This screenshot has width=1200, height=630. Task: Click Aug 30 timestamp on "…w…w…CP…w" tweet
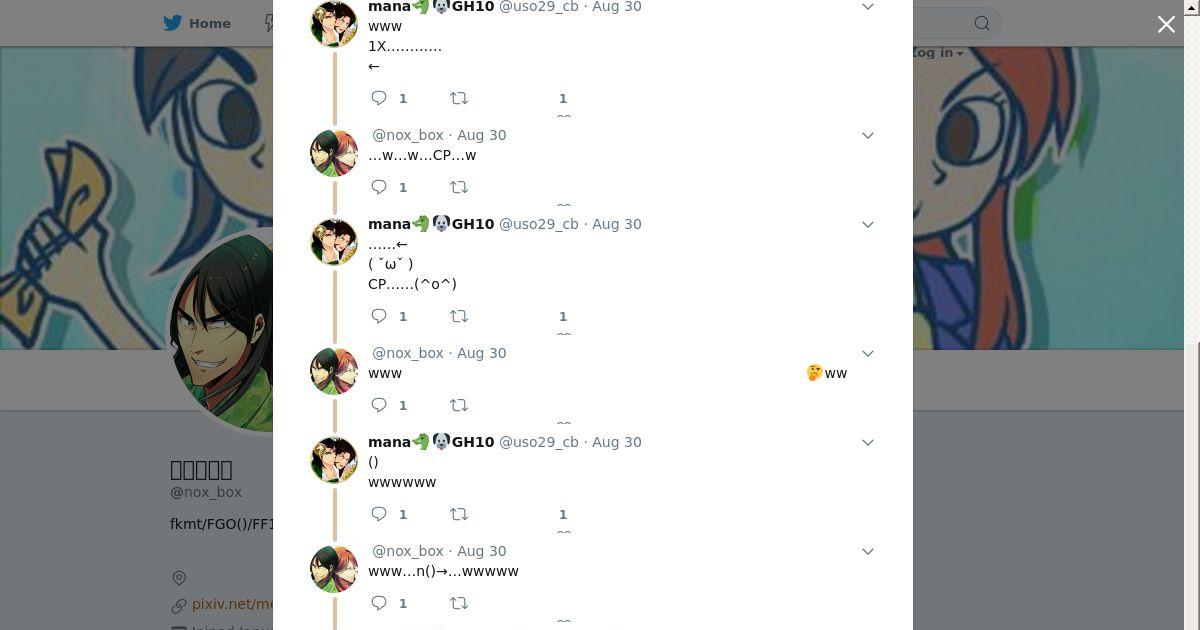[x=481, y=135]
